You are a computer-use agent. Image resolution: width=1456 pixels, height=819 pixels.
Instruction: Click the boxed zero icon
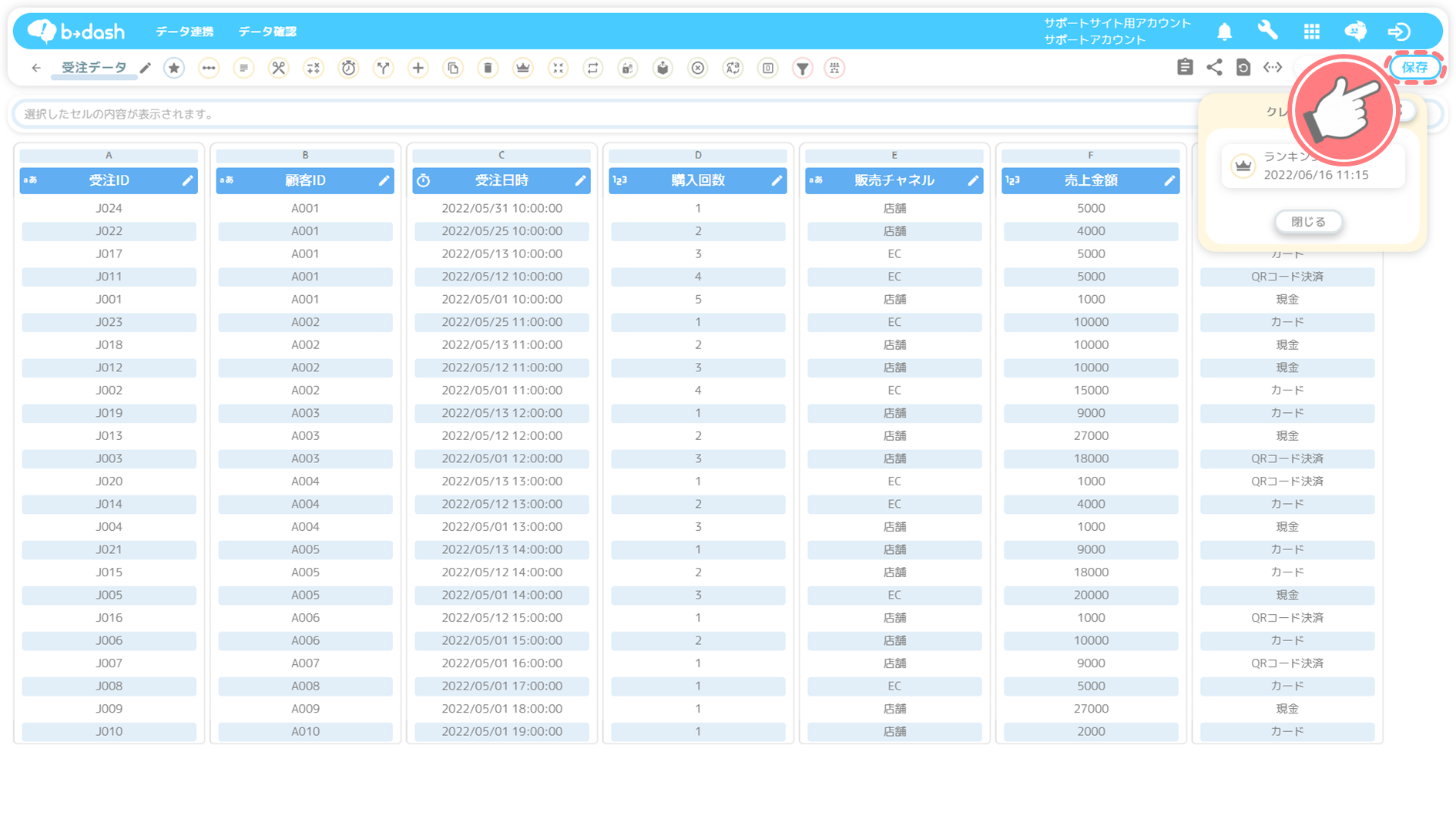tap(768, 68)
